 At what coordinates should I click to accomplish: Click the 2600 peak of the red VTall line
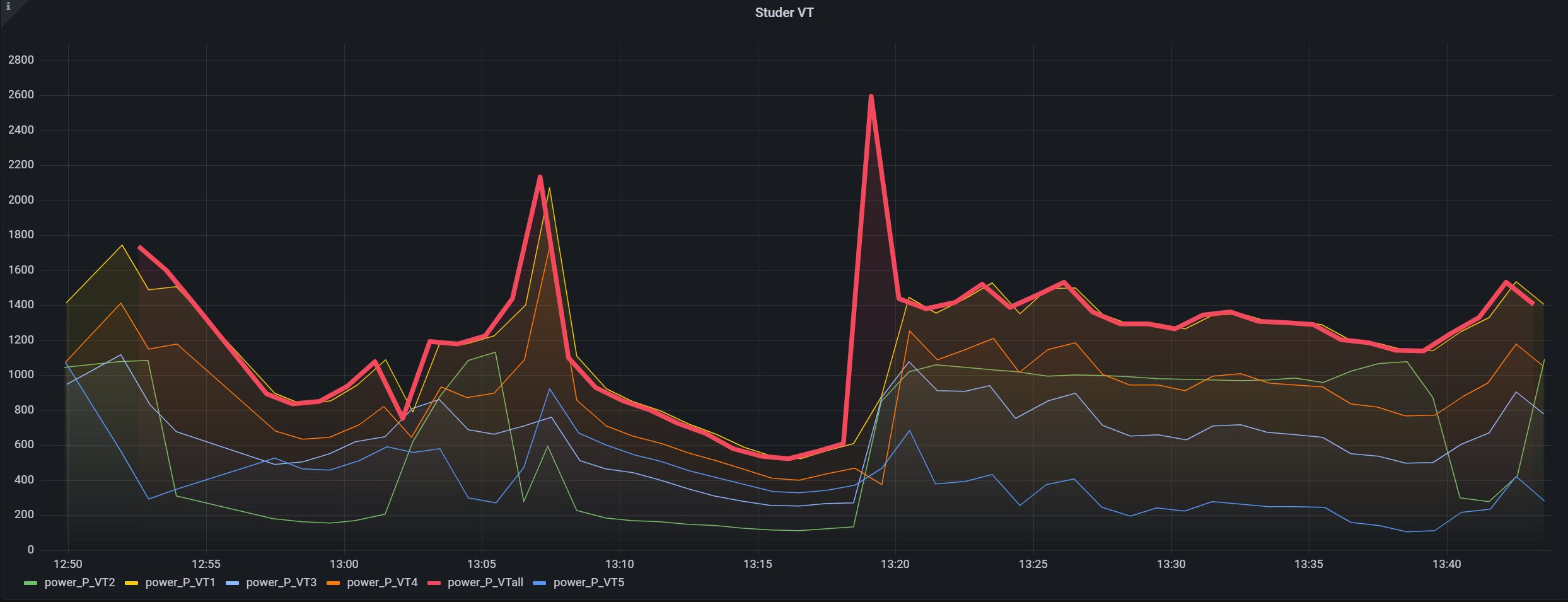pyautogui.click(x=871, y=96)
